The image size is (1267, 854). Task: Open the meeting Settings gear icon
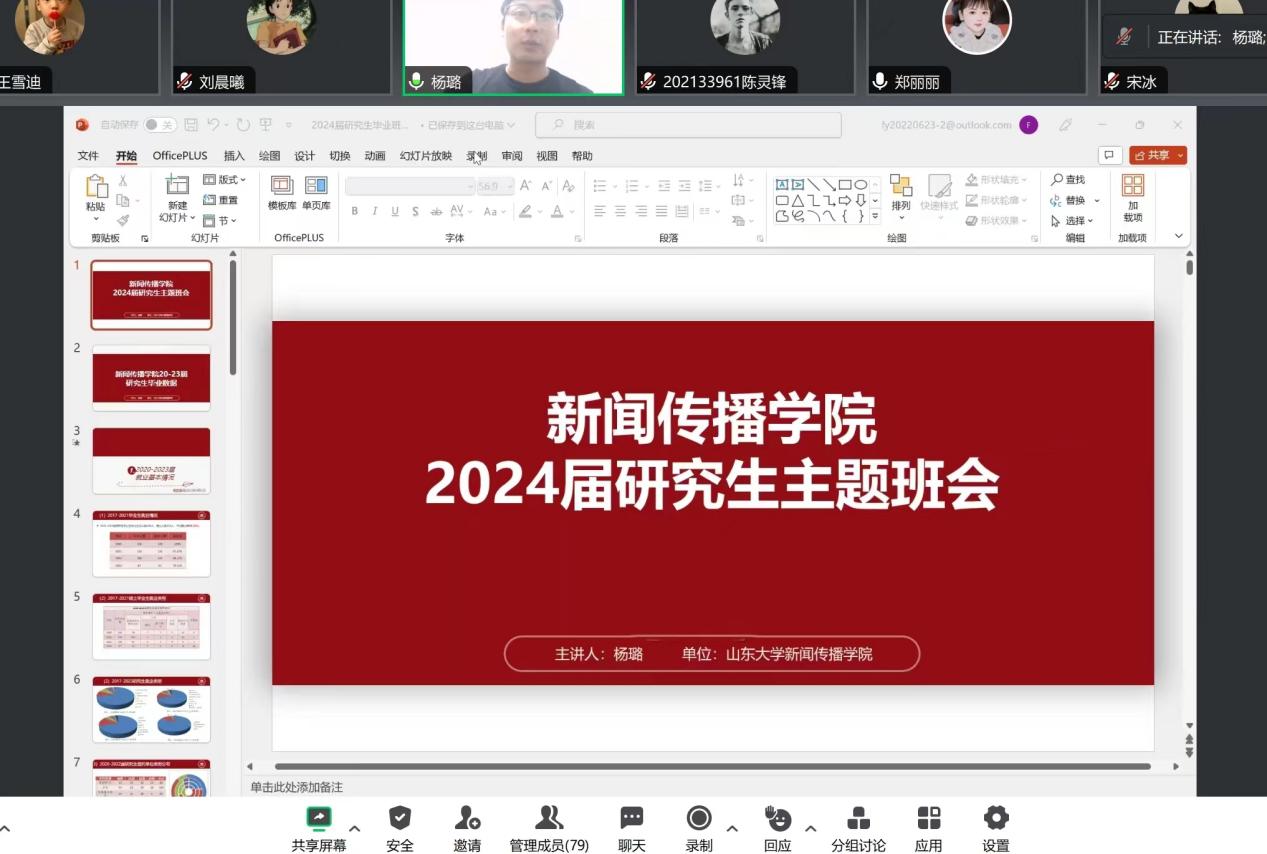996,819
